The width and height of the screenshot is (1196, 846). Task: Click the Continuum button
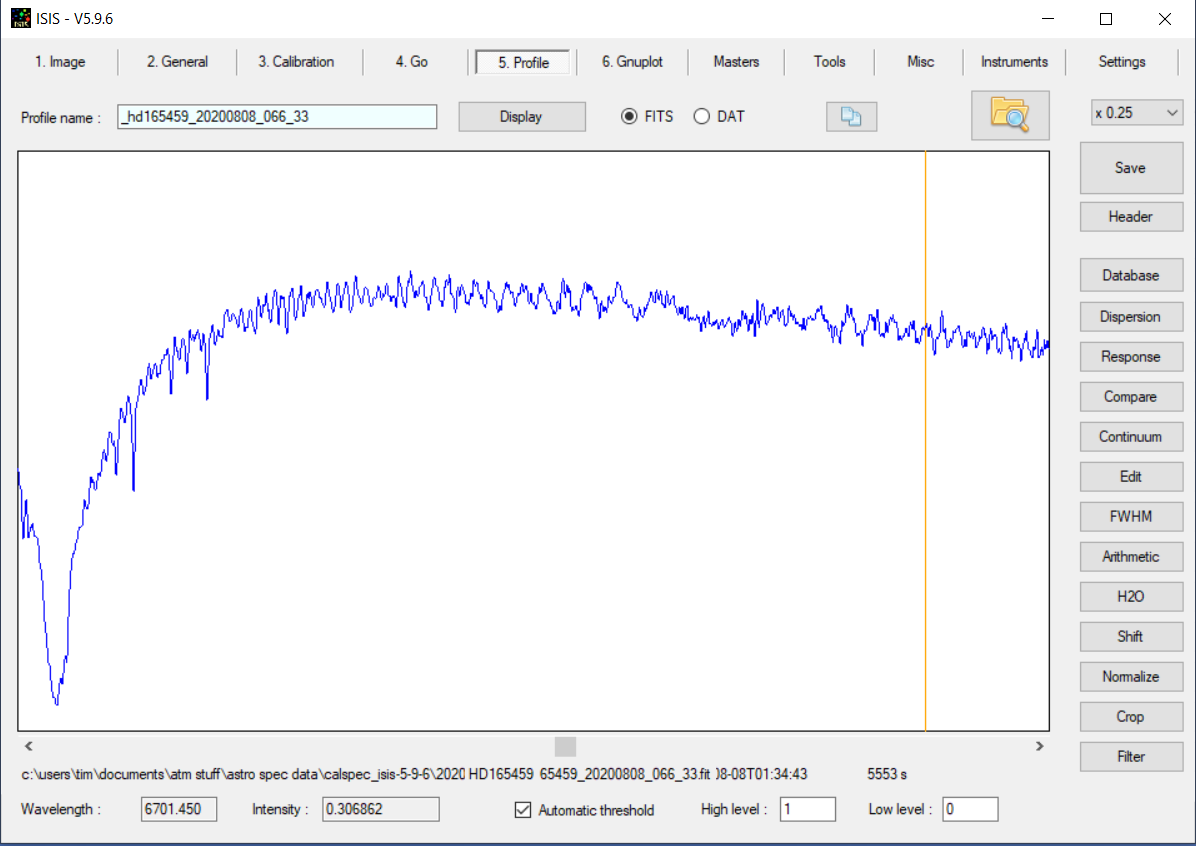(x=1130, y=437)
